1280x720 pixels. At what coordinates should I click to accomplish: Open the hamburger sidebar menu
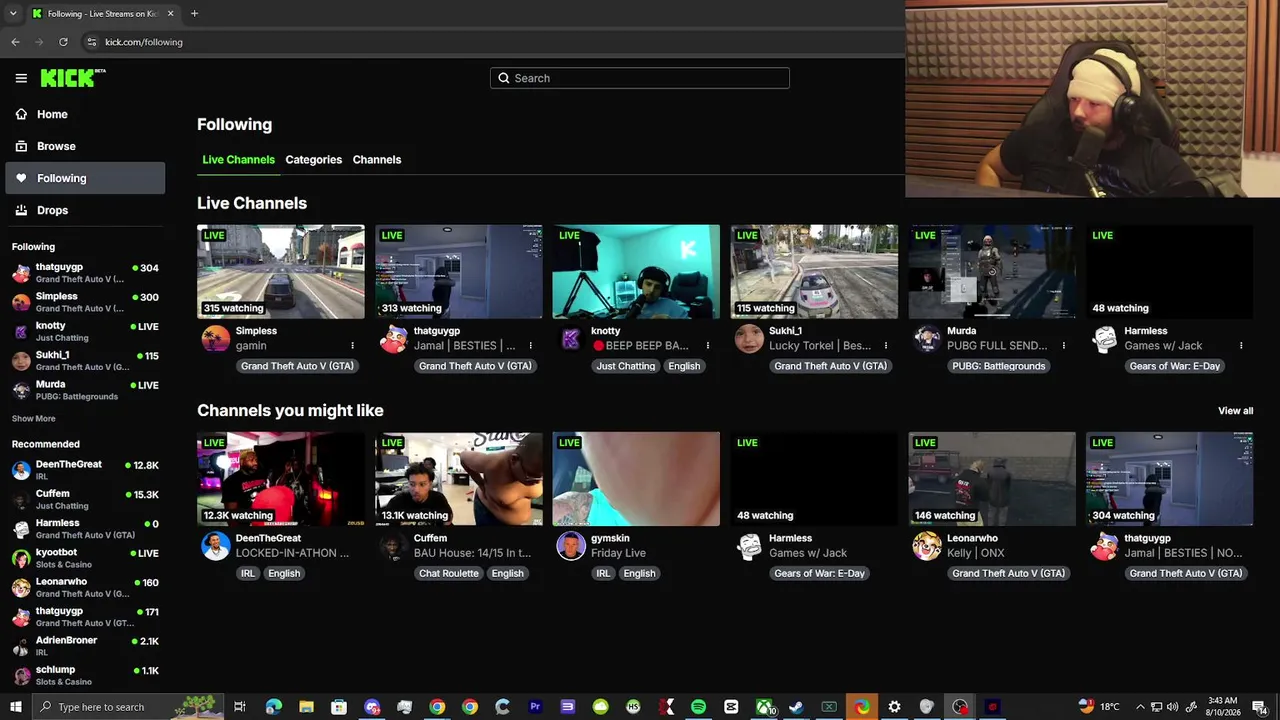[x=21, y=78]
